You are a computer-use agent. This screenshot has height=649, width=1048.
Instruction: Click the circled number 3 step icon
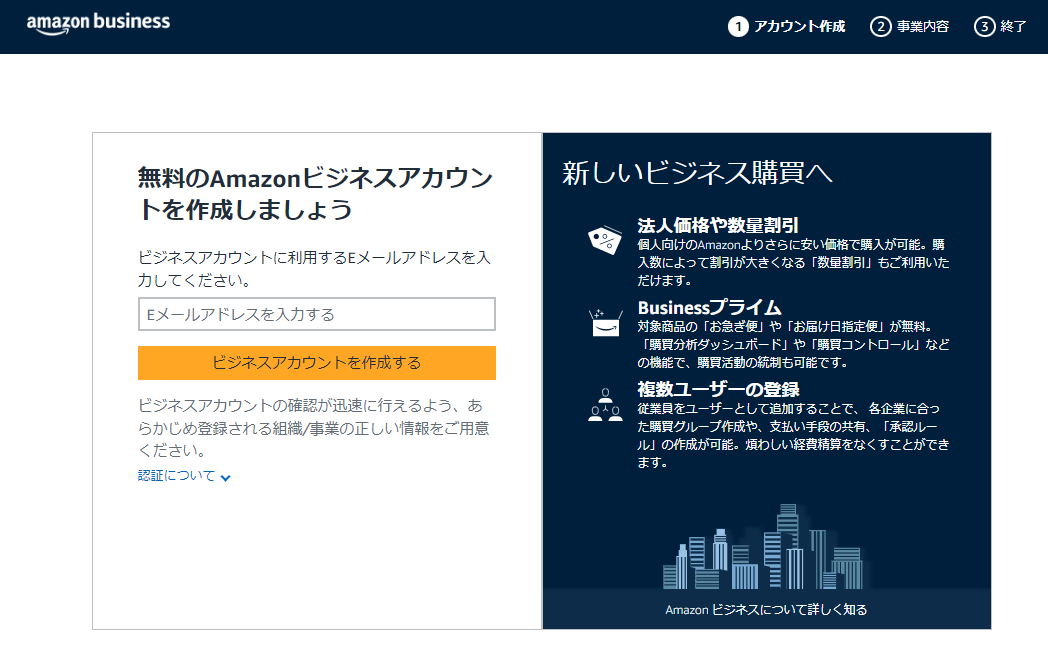coord(985,26)
